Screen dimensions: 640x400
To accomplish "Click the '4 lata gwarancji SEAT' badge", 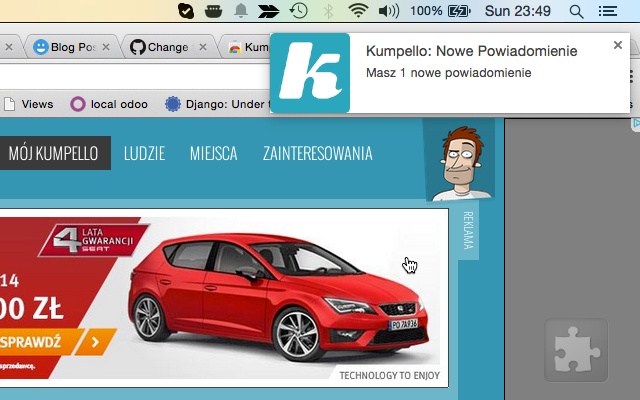I will pyautogui.click(x=95, y=240).
